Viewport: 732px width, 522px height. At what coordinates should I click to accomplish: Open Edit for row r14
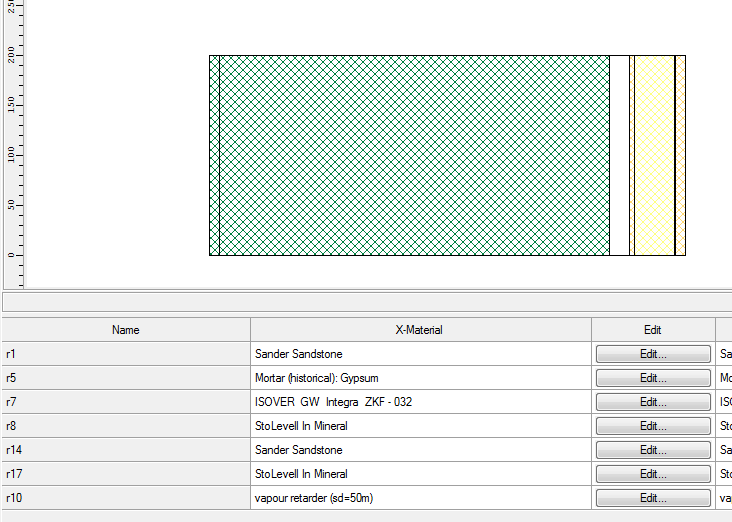pyautogui.click(x=653, y=450)
